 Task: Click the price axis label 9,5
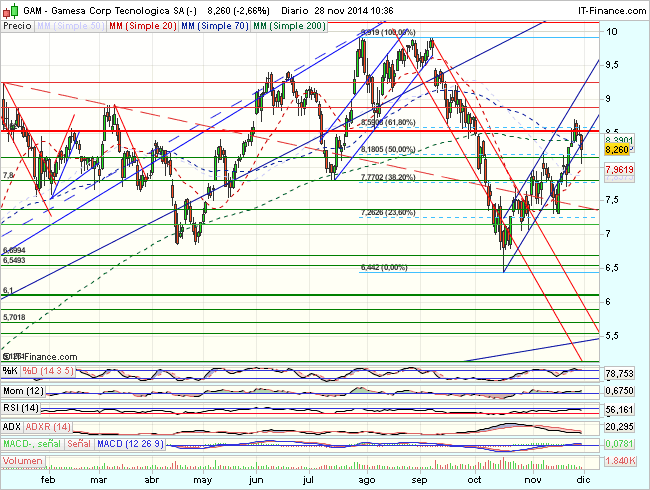point(612,65)
